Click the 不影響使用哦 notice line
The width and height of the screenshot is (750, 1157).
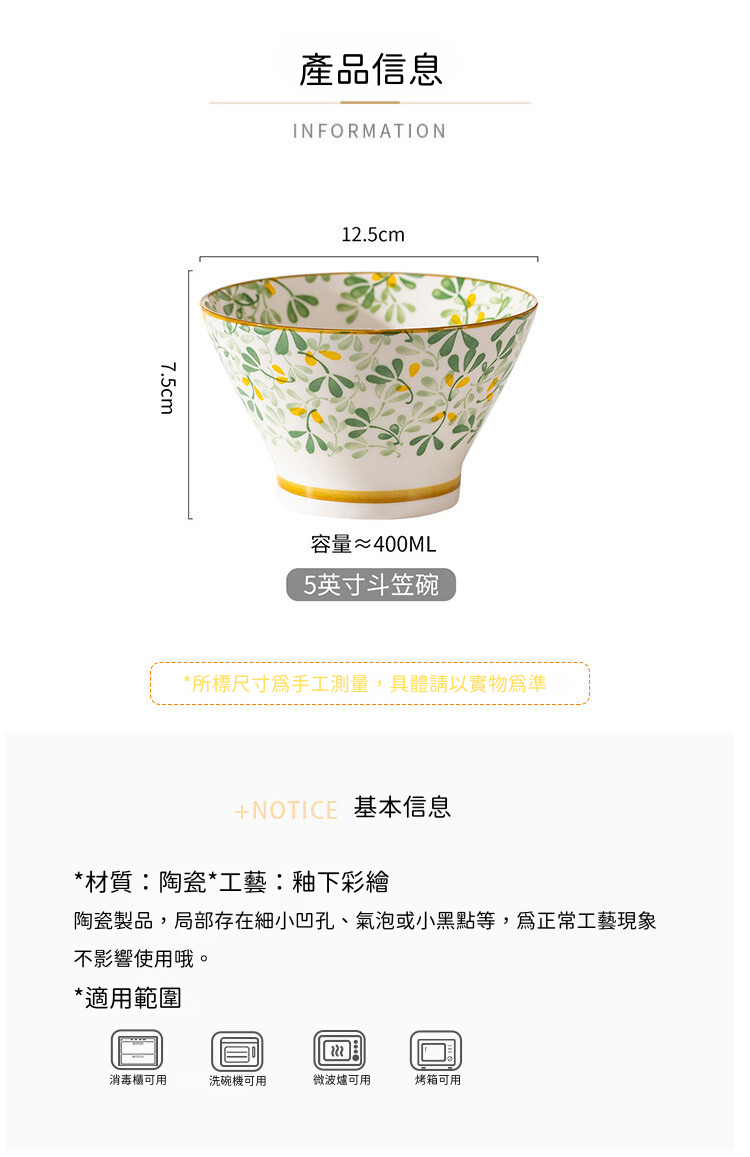(x=142, y=959)
